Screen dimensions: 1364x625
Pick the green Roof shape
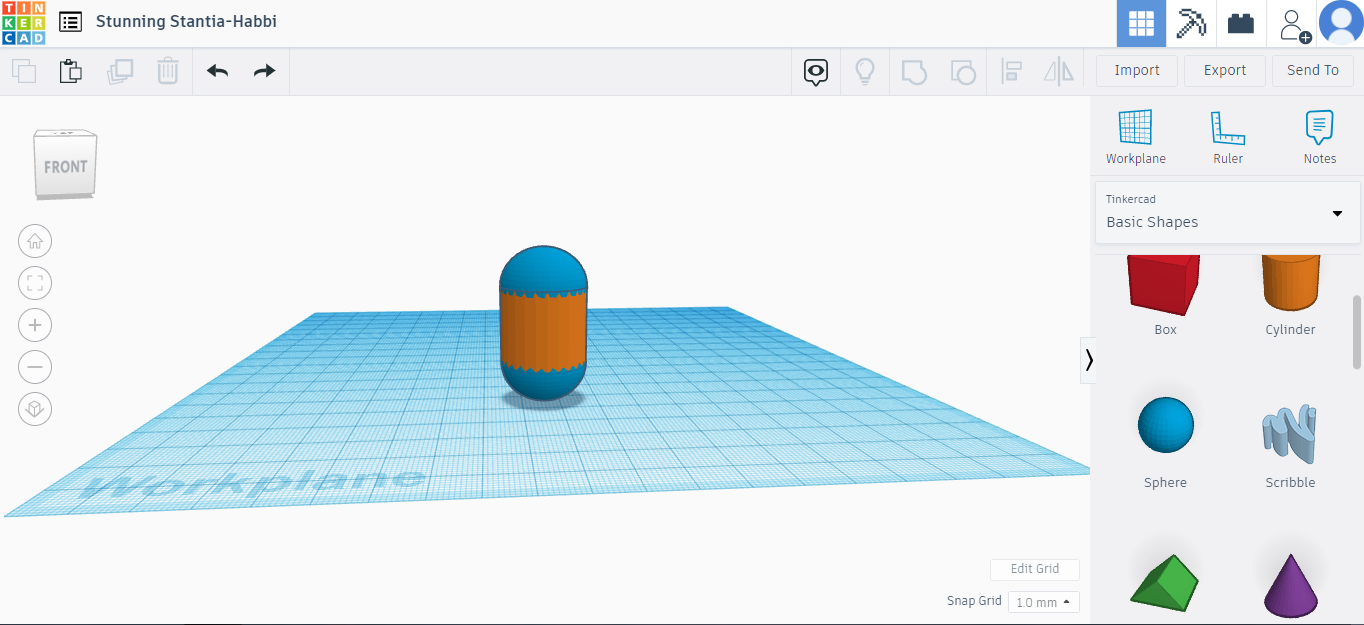[1165, 583]
